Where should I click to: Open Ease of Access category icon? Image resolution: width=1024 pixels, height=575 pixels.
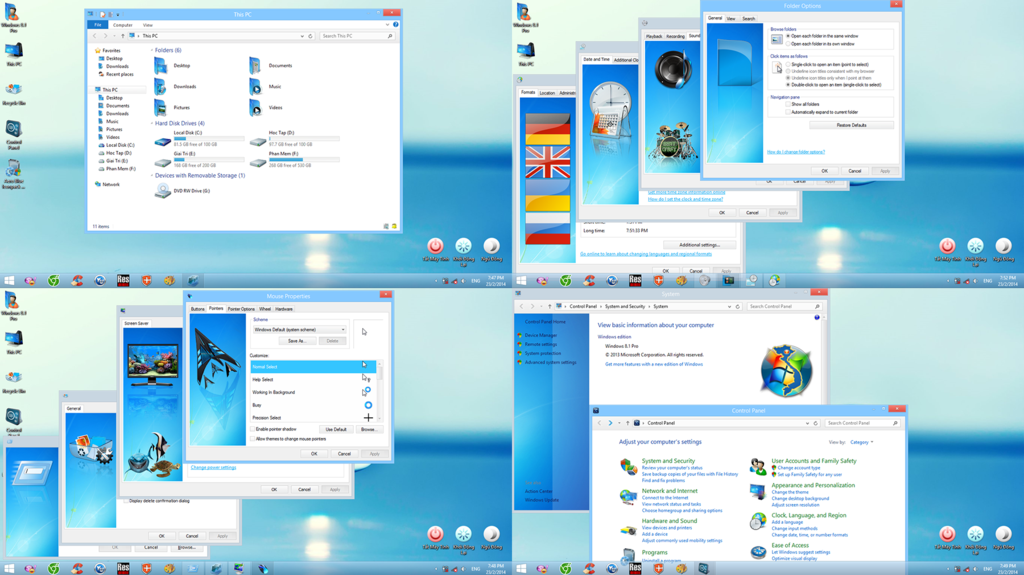pyautogui.click(x=758, y=551)
